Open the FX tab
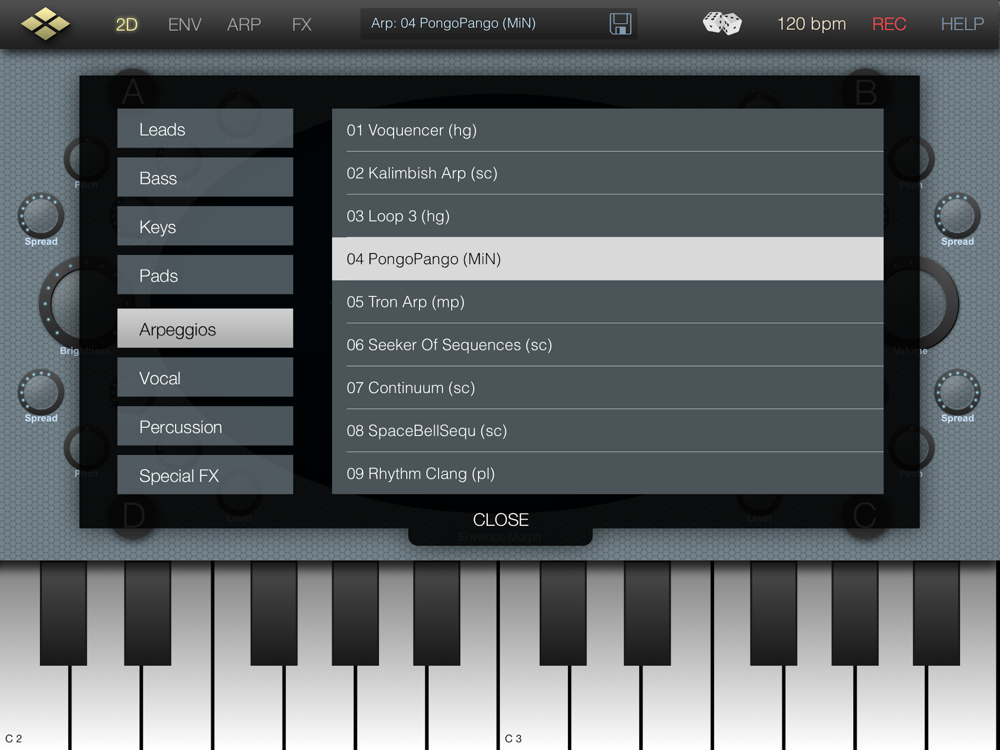The width and height of the screenshot is (1000, 750). [302, 24]
